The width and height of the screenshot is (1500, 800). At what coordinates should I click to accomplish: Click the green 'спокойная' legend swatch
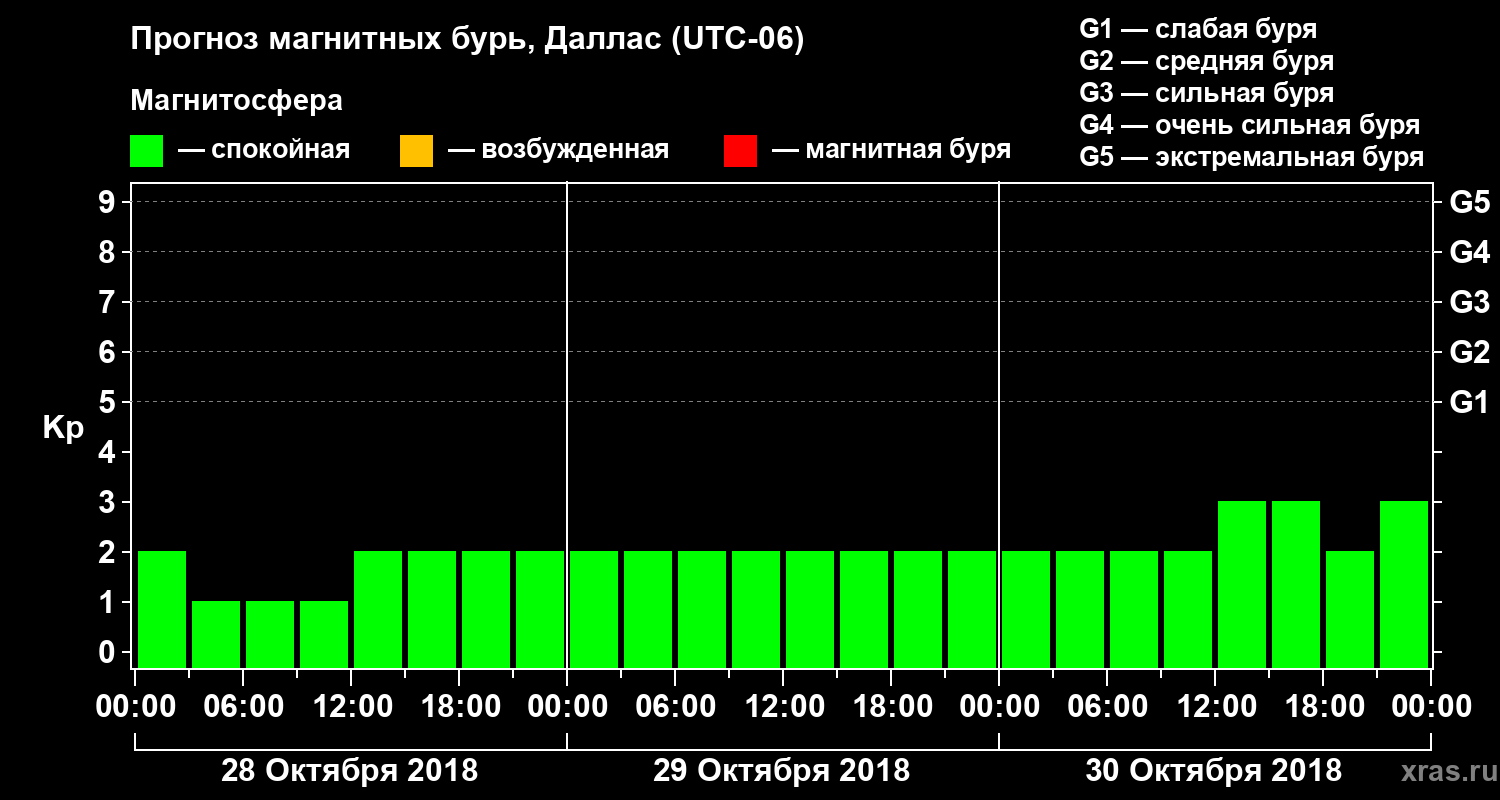[147, 151]
